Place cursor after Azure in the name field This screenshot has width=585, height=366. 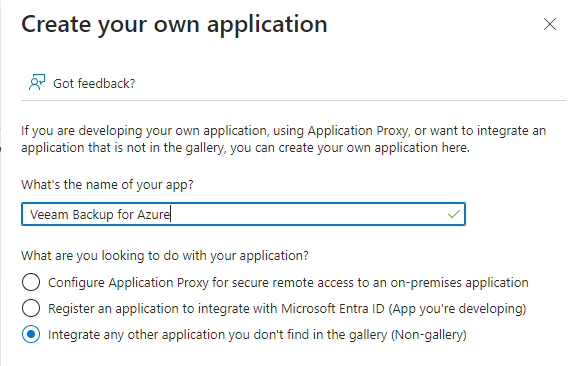[171, 215]
